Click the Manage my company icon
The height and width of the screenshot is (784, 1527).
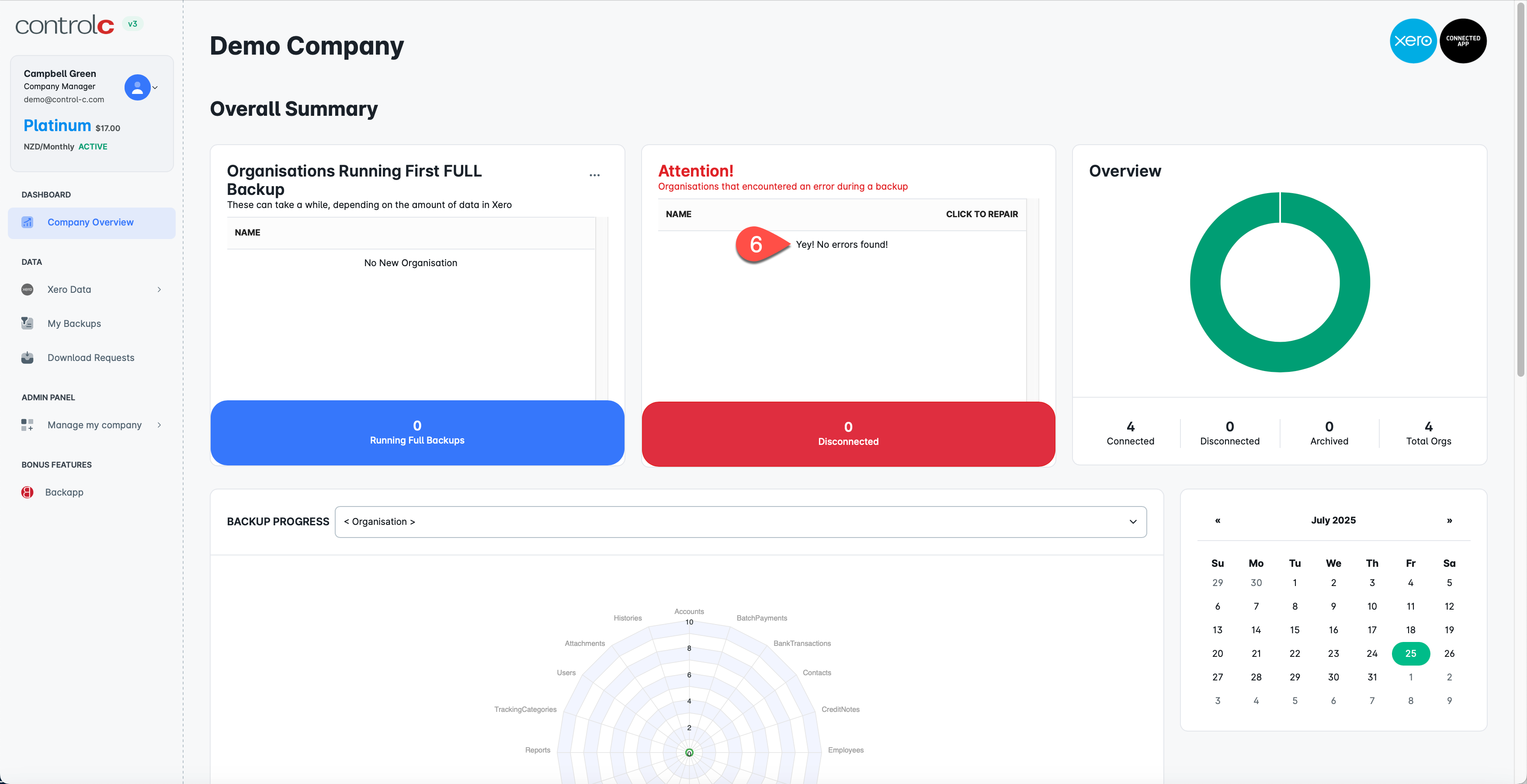tap(27, 425)
